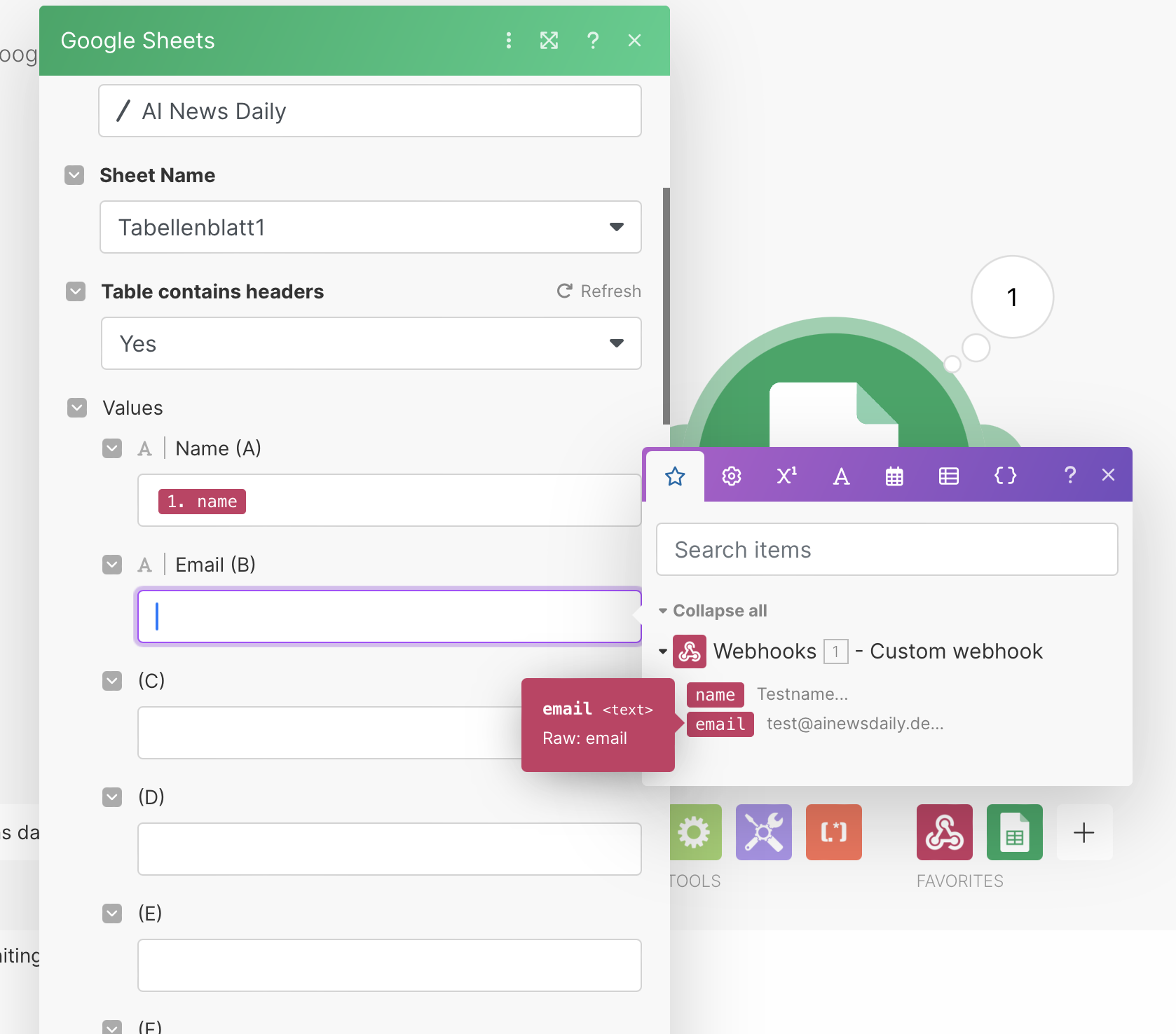The width and height of the screenshot is (1176, 1034).
Task: Open the date and time functions tab
Action: click(x=894, y=476)
